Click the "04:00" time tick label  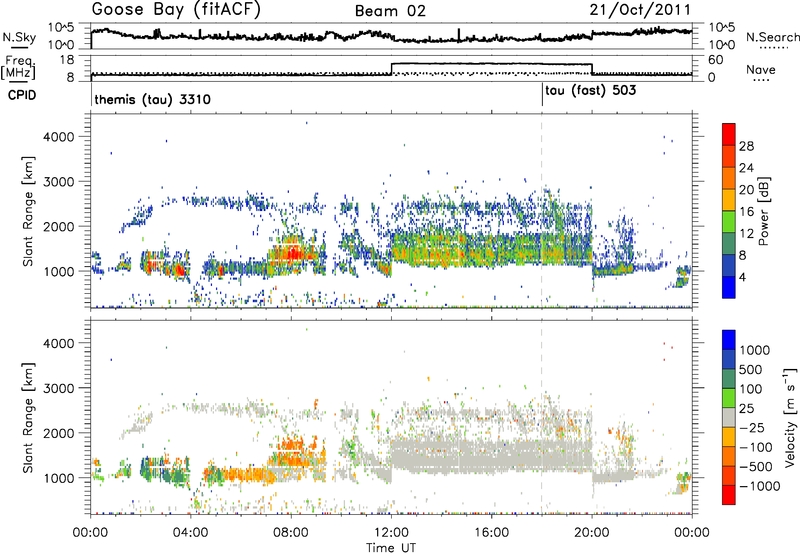(191, 533)
